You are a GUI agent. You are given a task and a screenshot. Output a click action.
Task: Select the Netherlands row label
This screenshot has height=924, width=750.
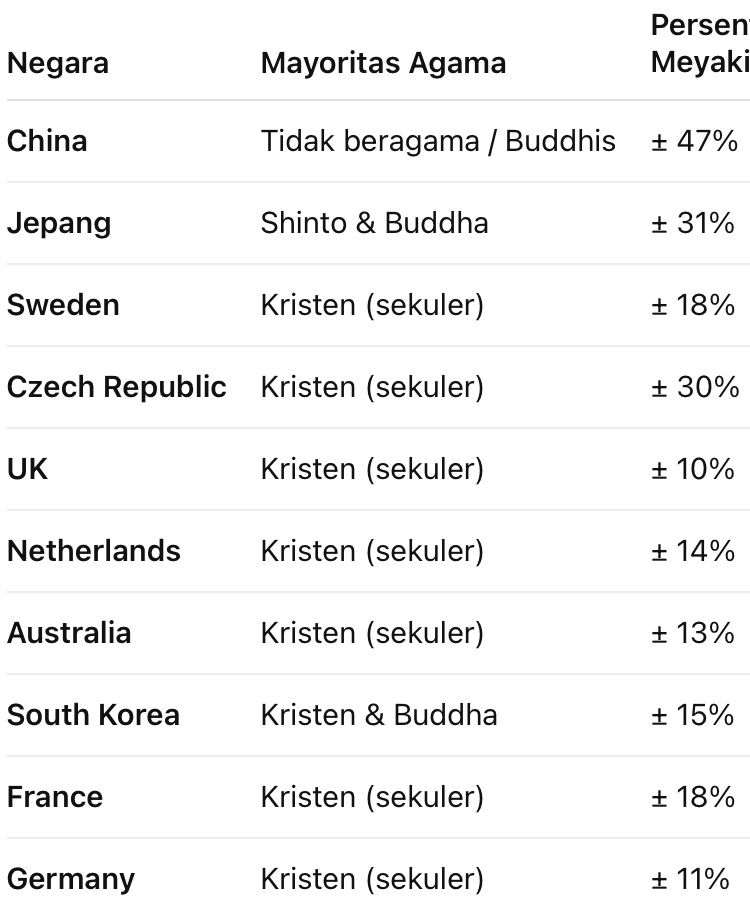click(94, 551)
